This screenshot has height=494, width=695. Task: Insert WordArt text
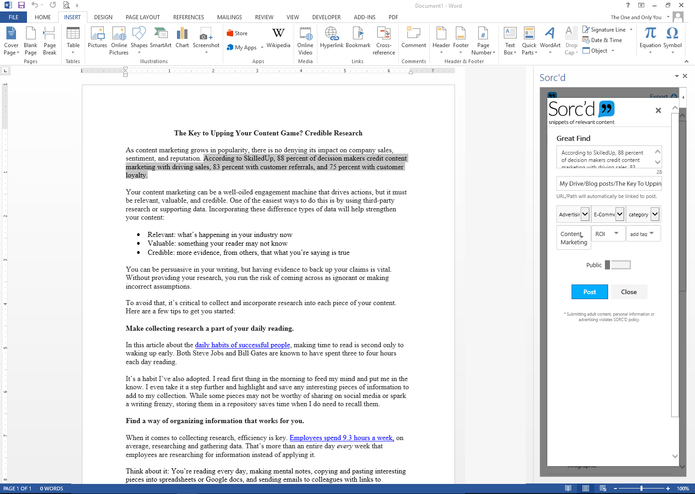550,40
